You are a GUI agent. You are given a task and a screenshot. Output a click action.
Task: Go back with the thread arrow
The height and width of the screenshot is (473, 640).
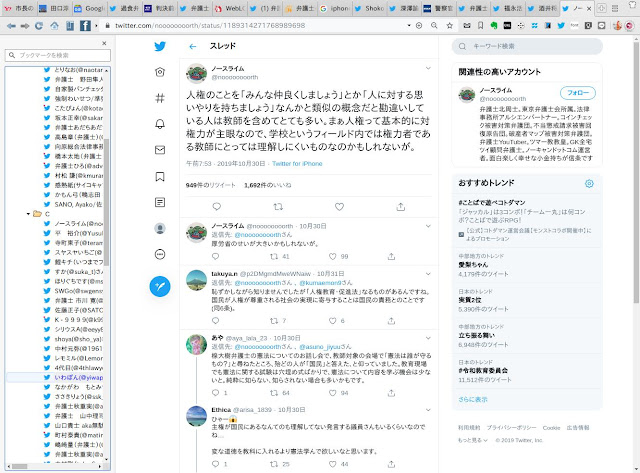point(193,47)
